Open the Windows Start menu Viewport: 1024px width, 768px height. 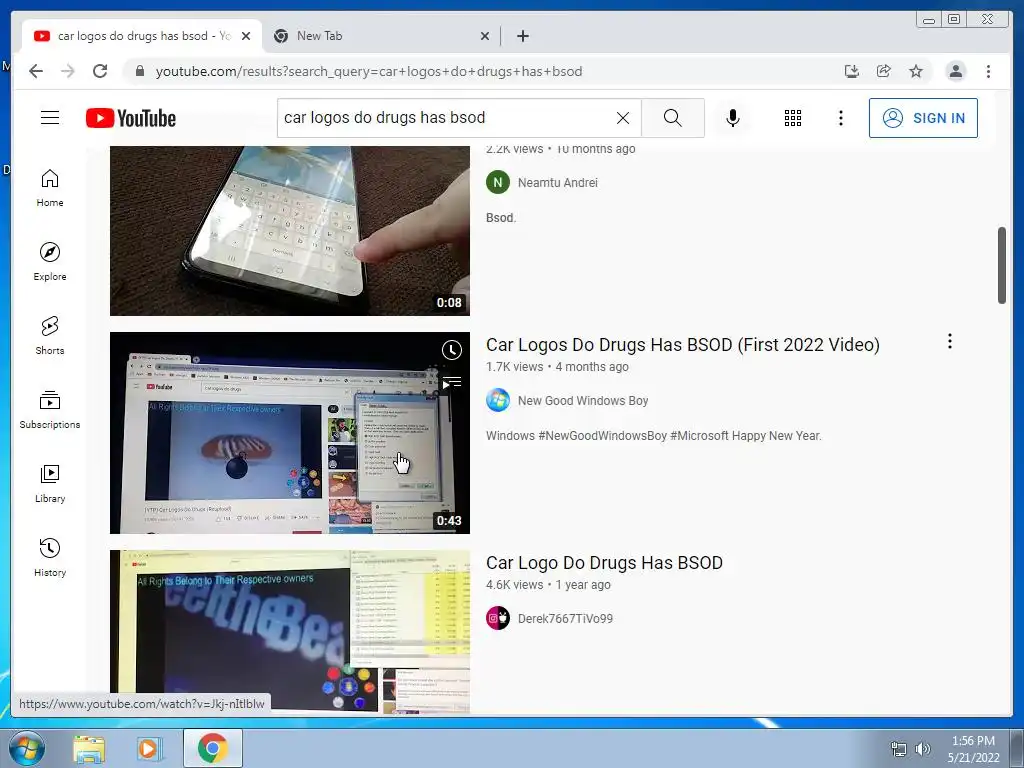(x=27, y=748)
